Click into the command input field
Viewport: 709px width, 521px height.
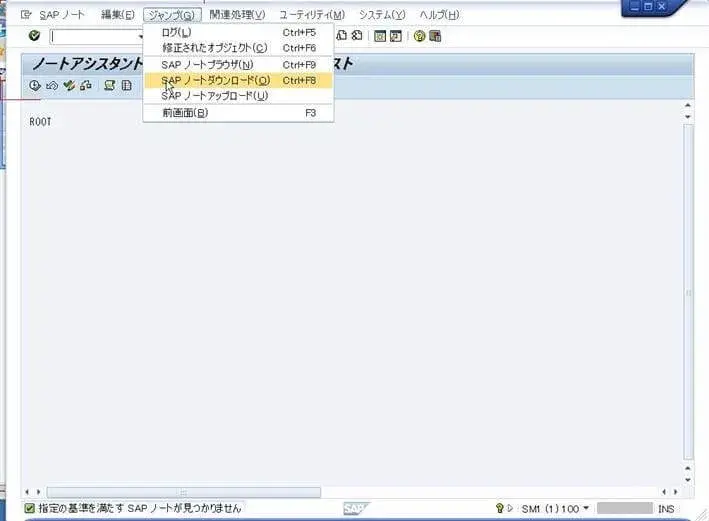(94, 36)
